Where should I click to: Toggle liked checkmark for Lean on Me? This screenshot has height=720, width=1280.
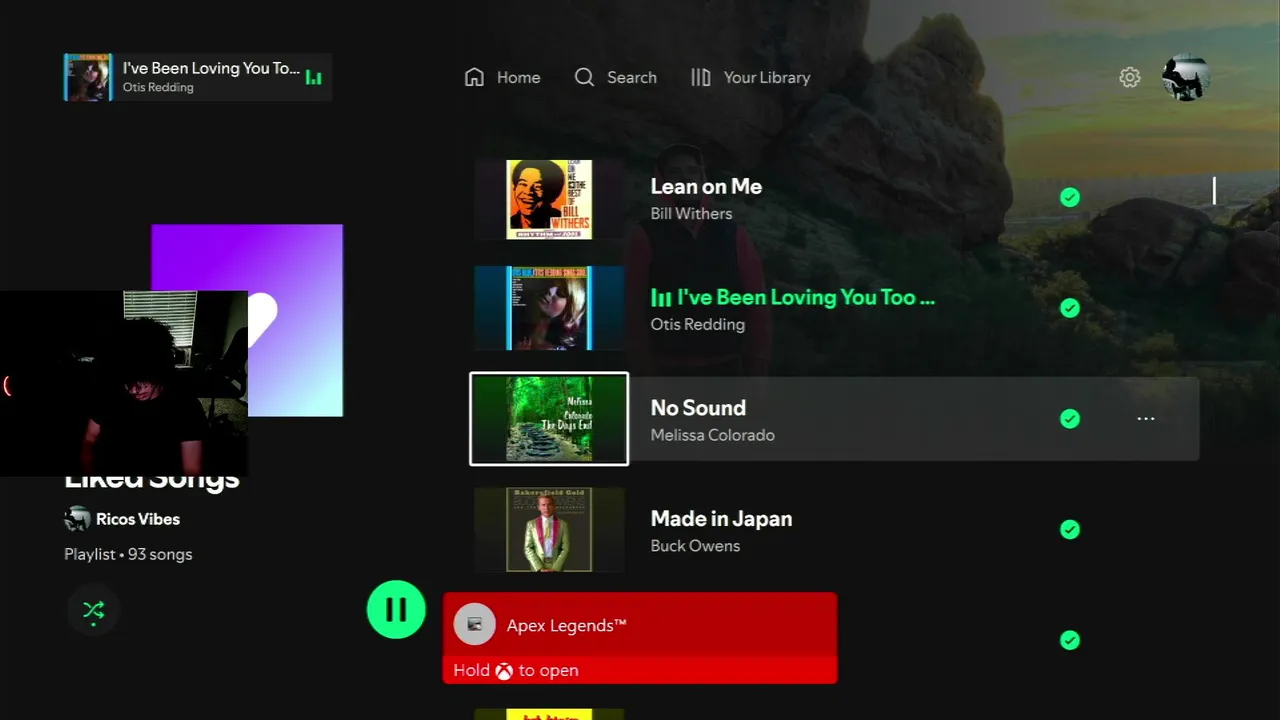click(x=1070, y=197)
